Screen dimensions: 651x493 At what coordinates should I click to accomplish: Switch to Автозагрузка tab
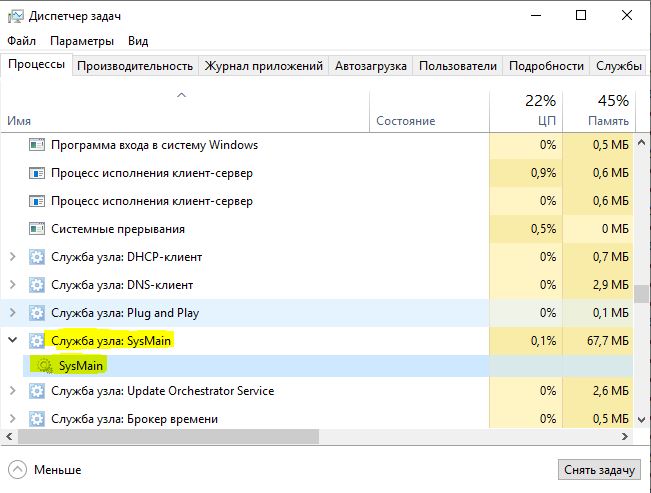coord(371,66)
